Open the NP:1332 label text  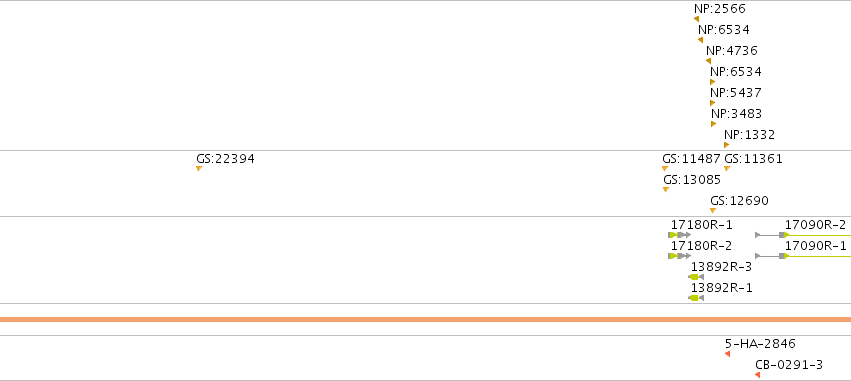pos(750,135)
